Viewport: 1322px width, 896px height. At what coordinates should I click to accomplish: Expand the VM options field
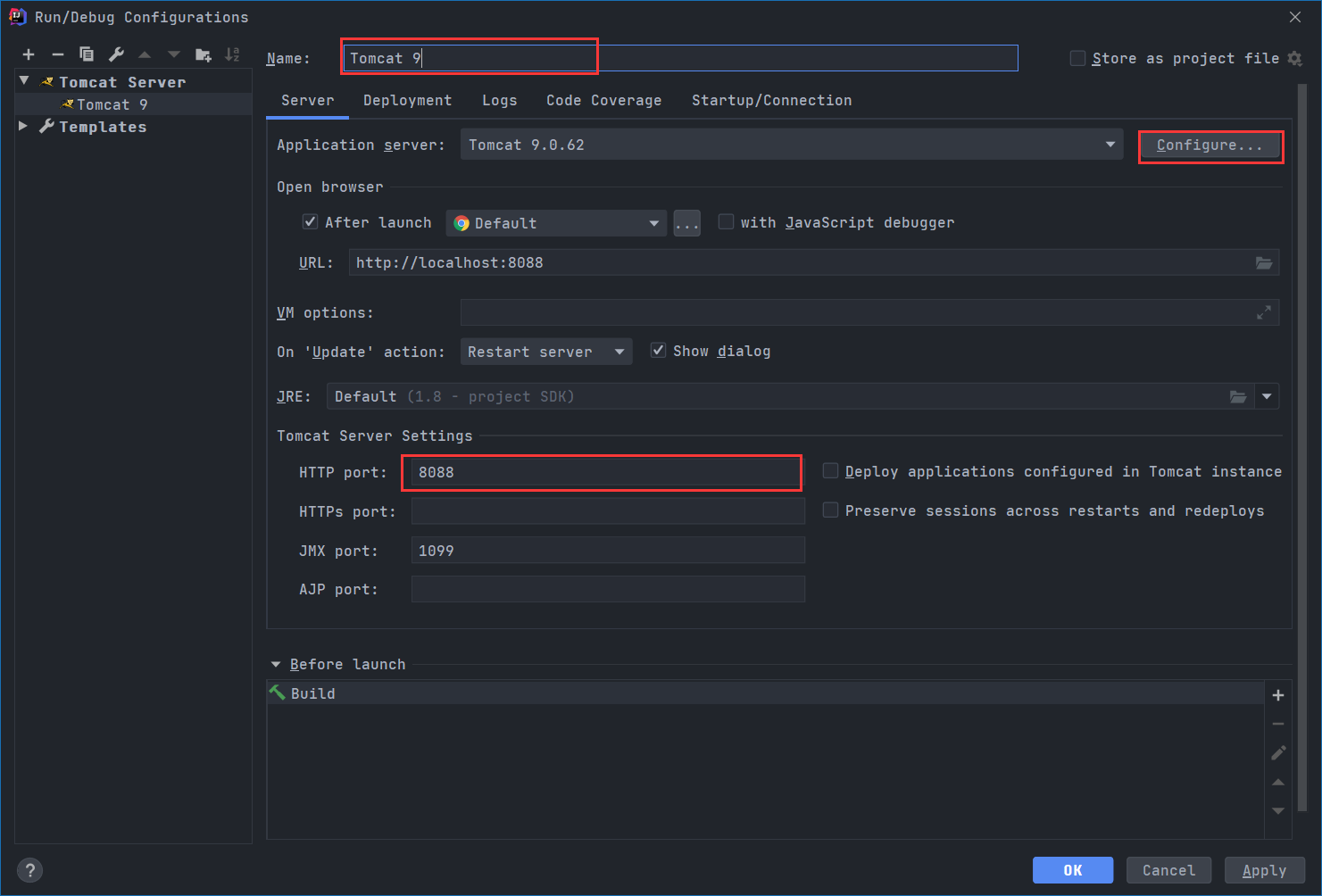click(x=1264, y=312)
